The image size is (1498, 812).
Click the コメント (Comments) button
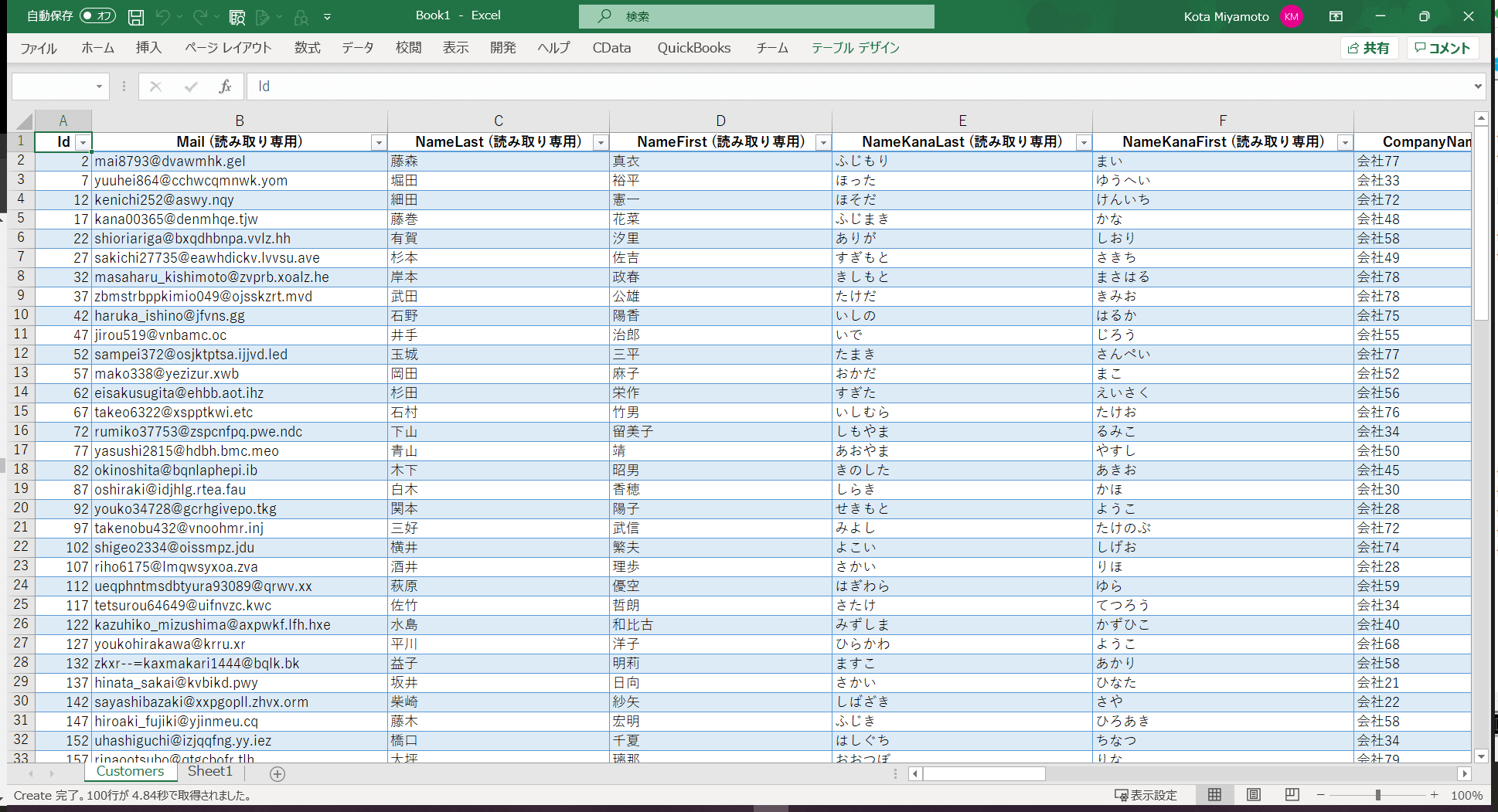pyautogui.click(x=1442, y=48)
